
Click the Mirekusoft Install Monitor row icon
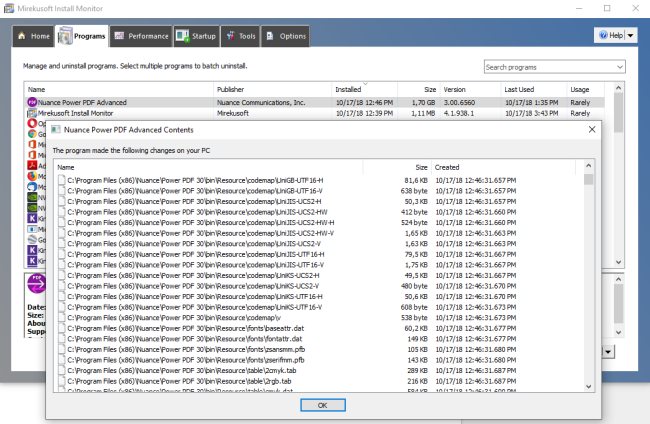click(x=32, y=113)
